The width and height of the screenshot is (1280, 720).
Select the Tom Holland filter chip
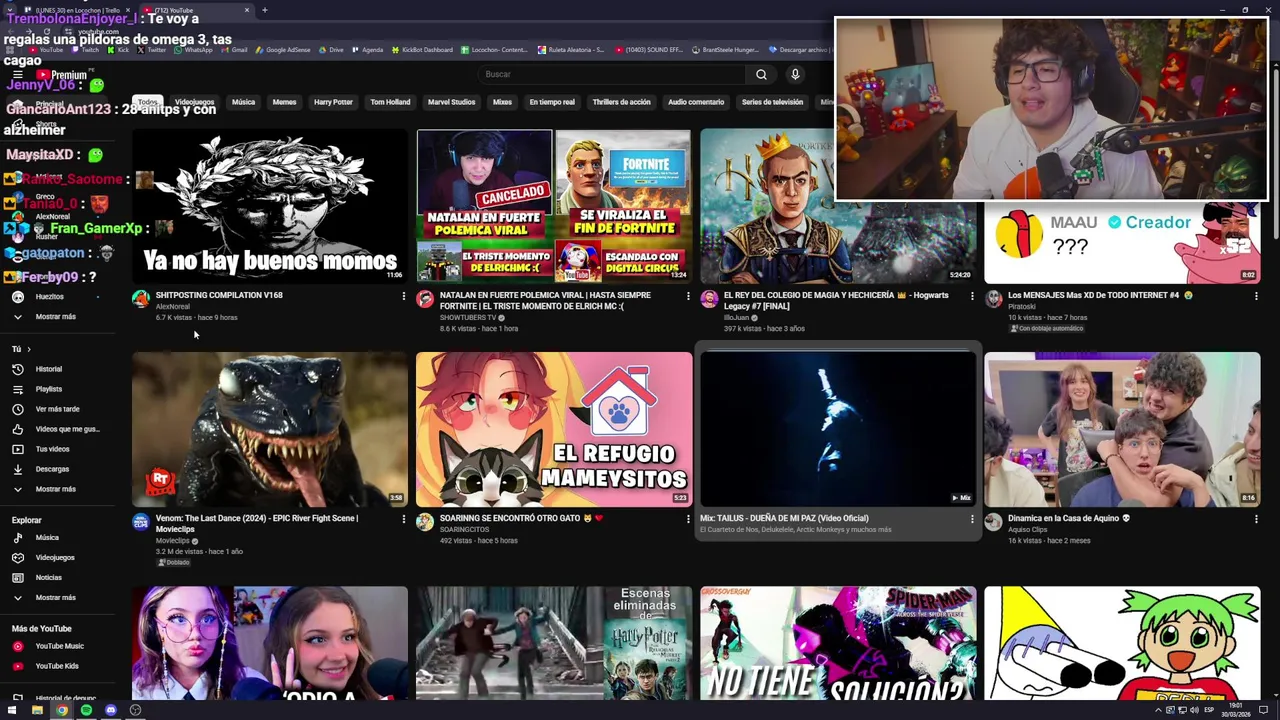(390, 102)
